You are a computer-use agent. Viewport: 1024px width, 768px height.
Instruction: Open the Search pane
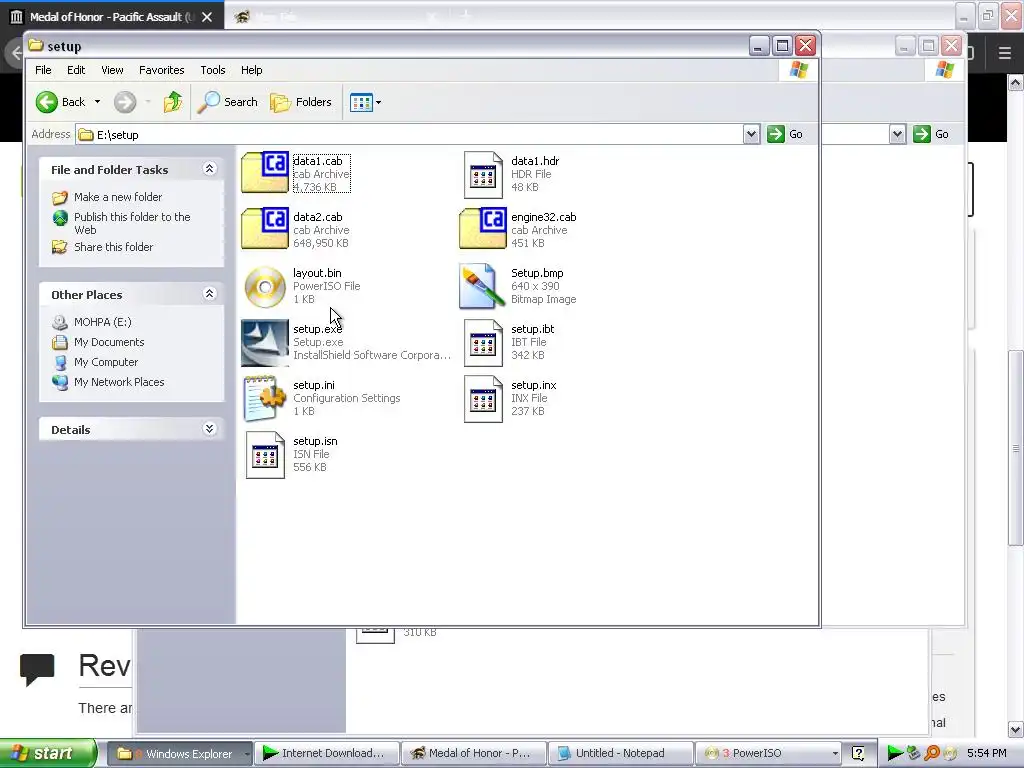coord(228,102)
